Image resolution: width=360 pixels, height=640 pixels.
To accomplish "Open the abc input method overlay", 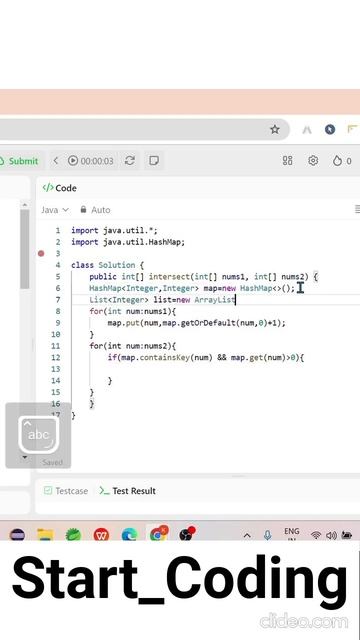I will pyautogui.click(x=38, y=434).
